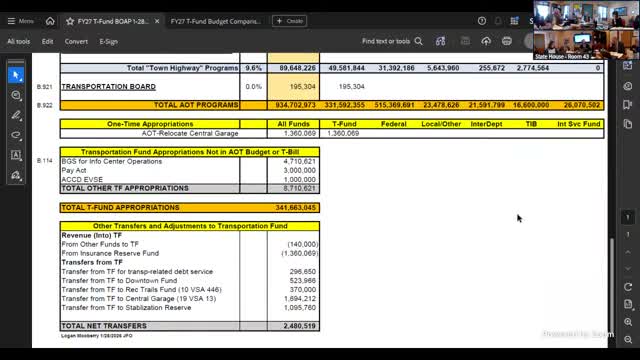Click the current page number box

pyautogui.click(x=628, y=217)
